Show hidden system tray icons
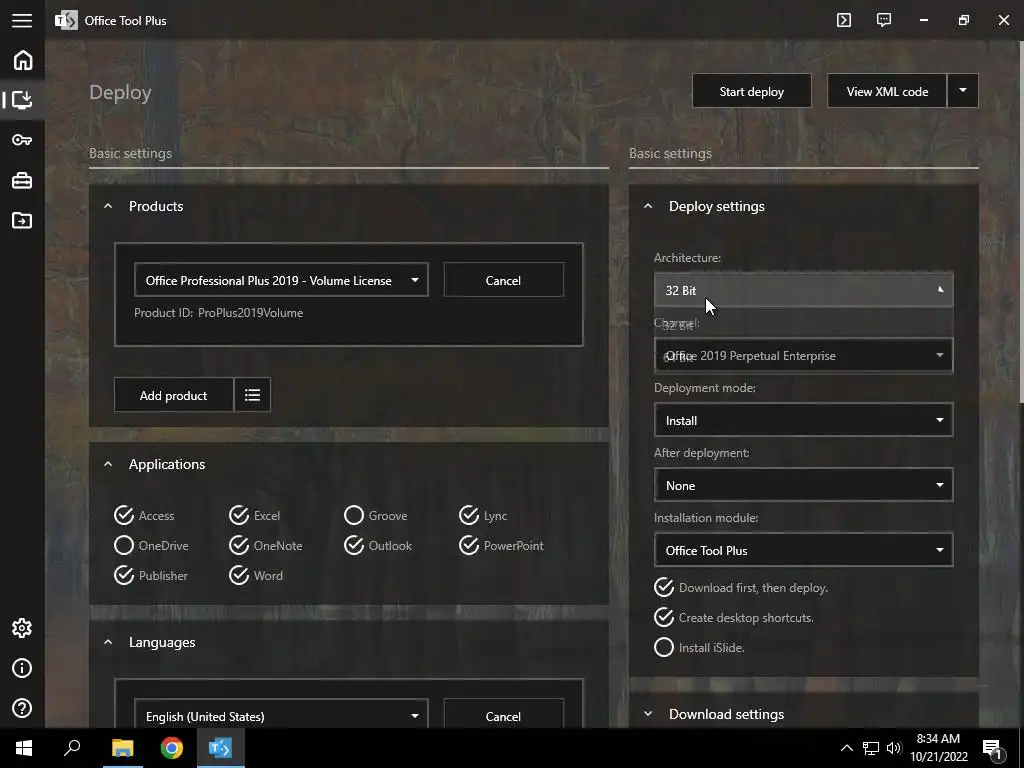The height and width of the screenshot is (768, 1024). (846, 748)
